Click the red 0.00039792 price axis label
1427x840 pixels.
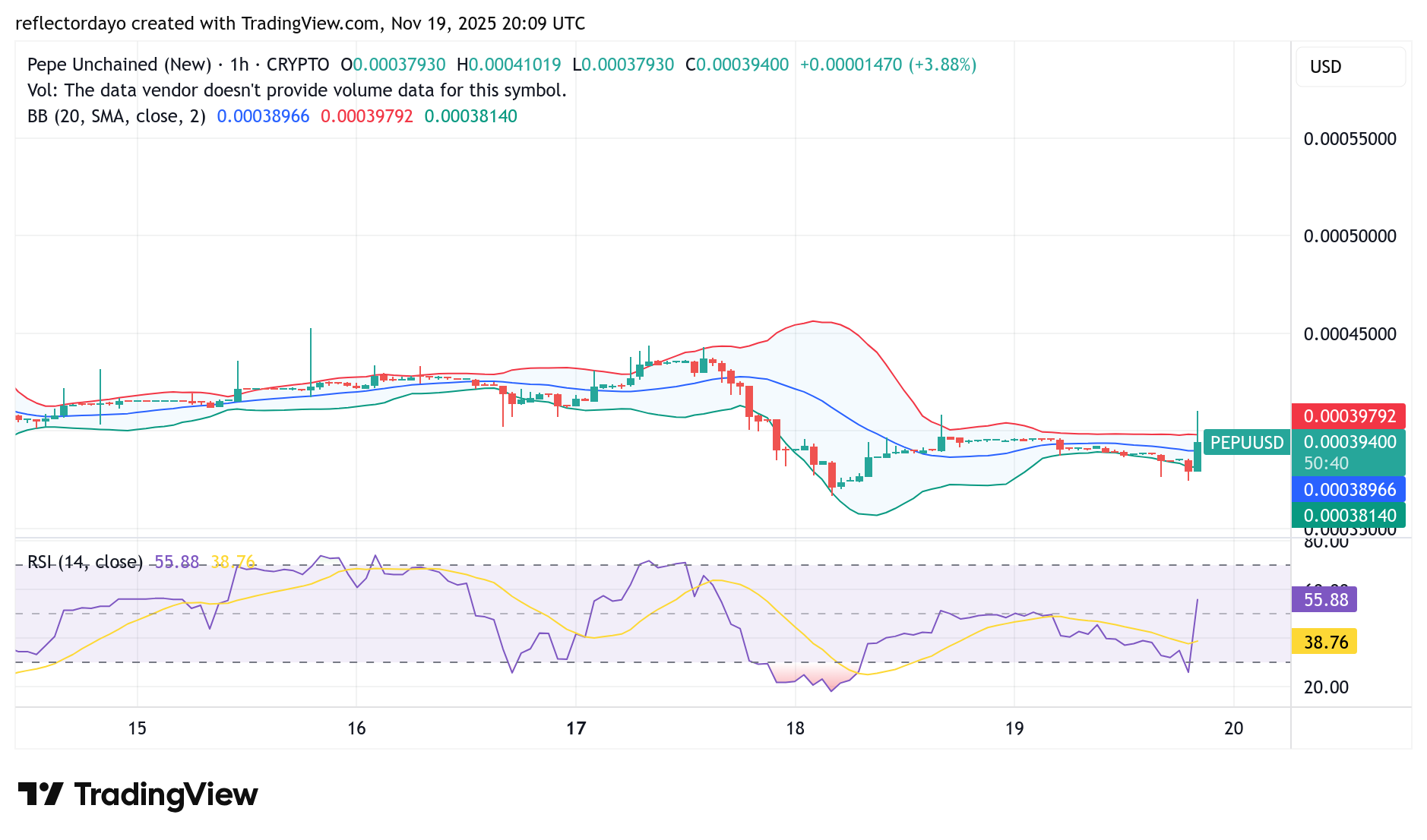[1349, 416]
